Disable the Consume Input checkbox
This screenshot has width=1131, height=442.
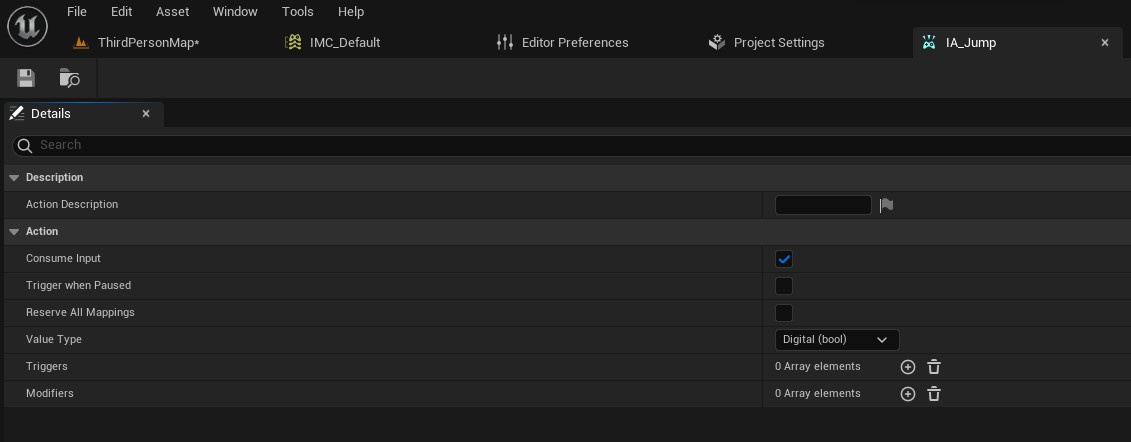click(x=784, y=259)
